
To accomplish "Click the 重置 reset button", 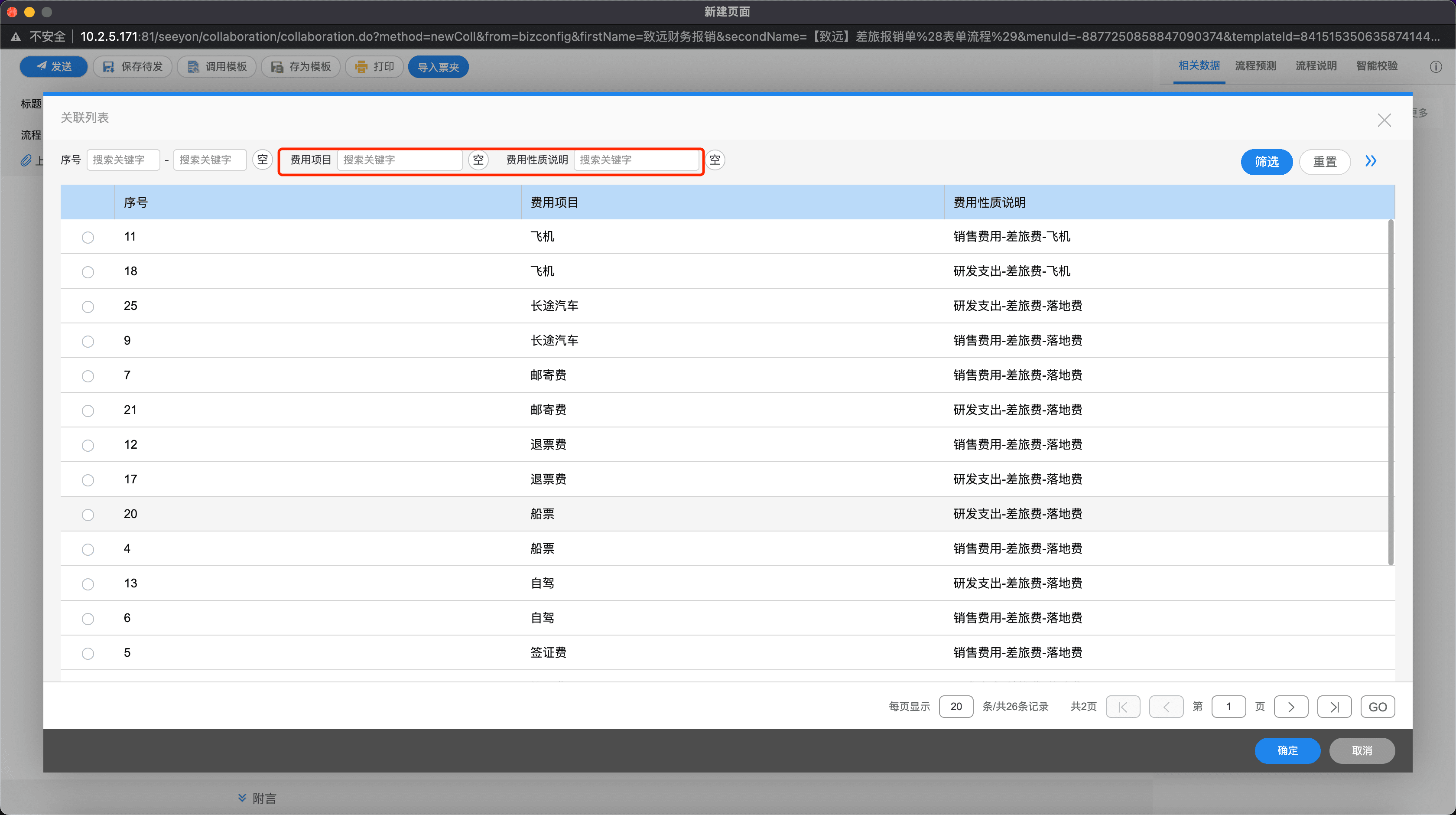I will point(1325,162).
